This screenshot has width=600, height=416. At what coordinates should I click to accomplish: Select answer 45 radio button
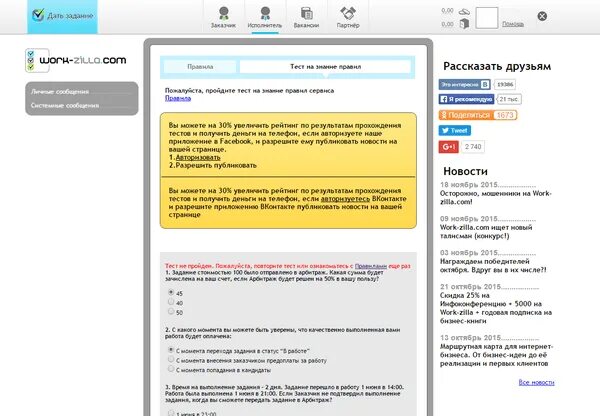(171, 292)
